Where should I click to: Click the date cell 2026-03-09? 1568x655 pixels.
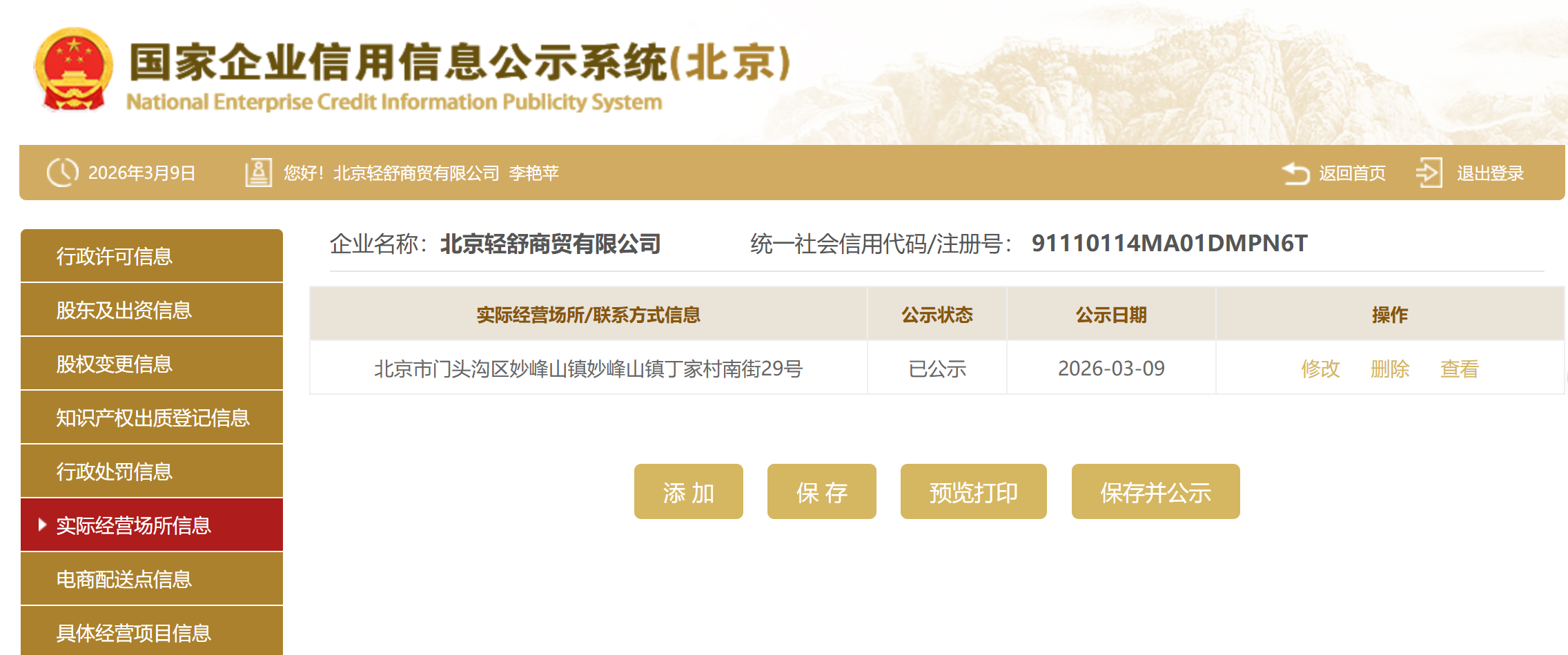[x=1111, y=369]
